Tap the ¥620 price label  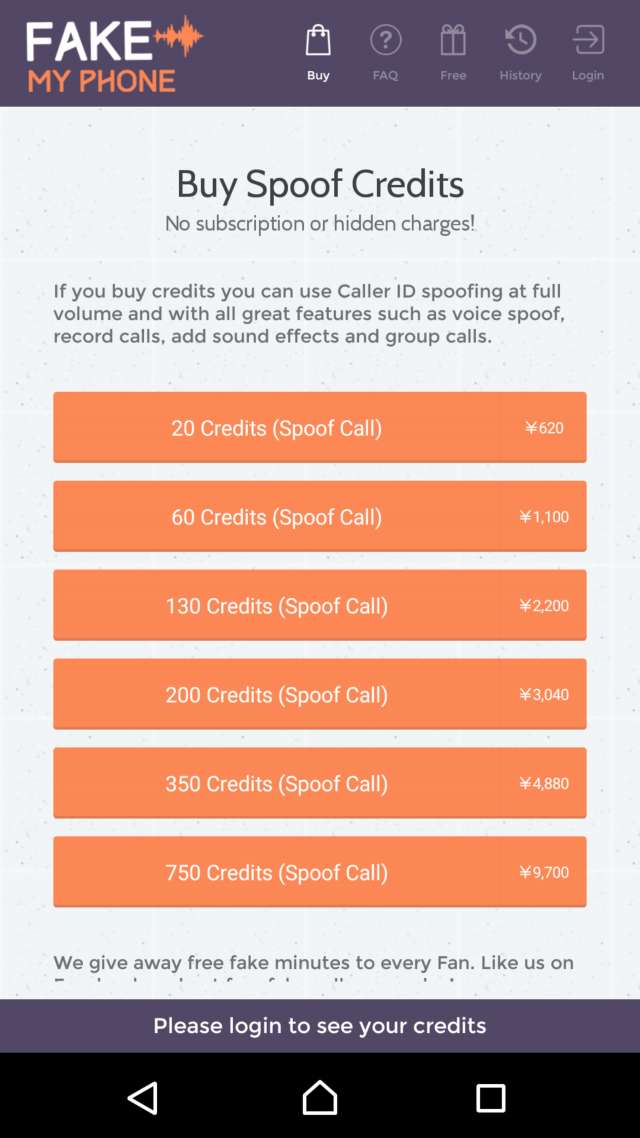544,428
